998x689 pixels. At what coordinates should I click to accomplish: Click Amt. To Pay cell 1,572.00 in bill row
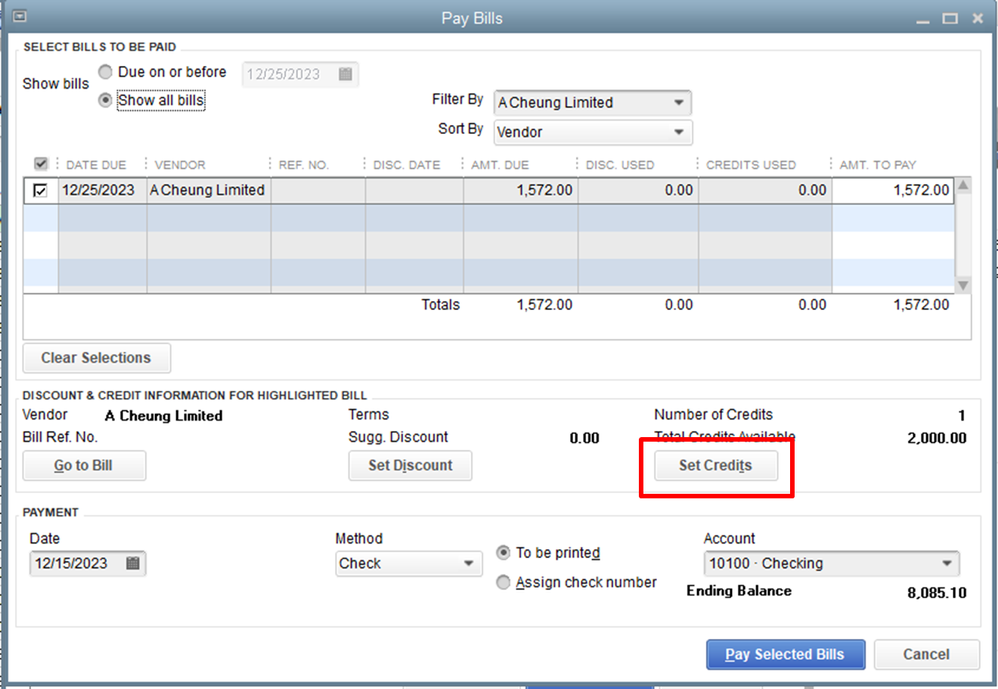893,190
